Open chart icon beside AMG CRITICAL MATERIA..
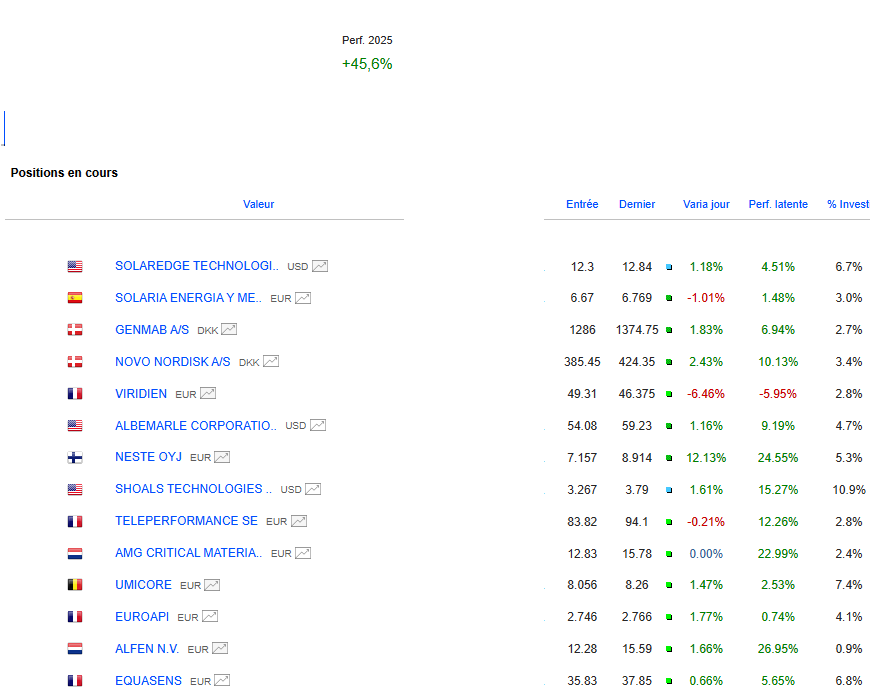Screen dimensions: 870x700 coord(303,553)
